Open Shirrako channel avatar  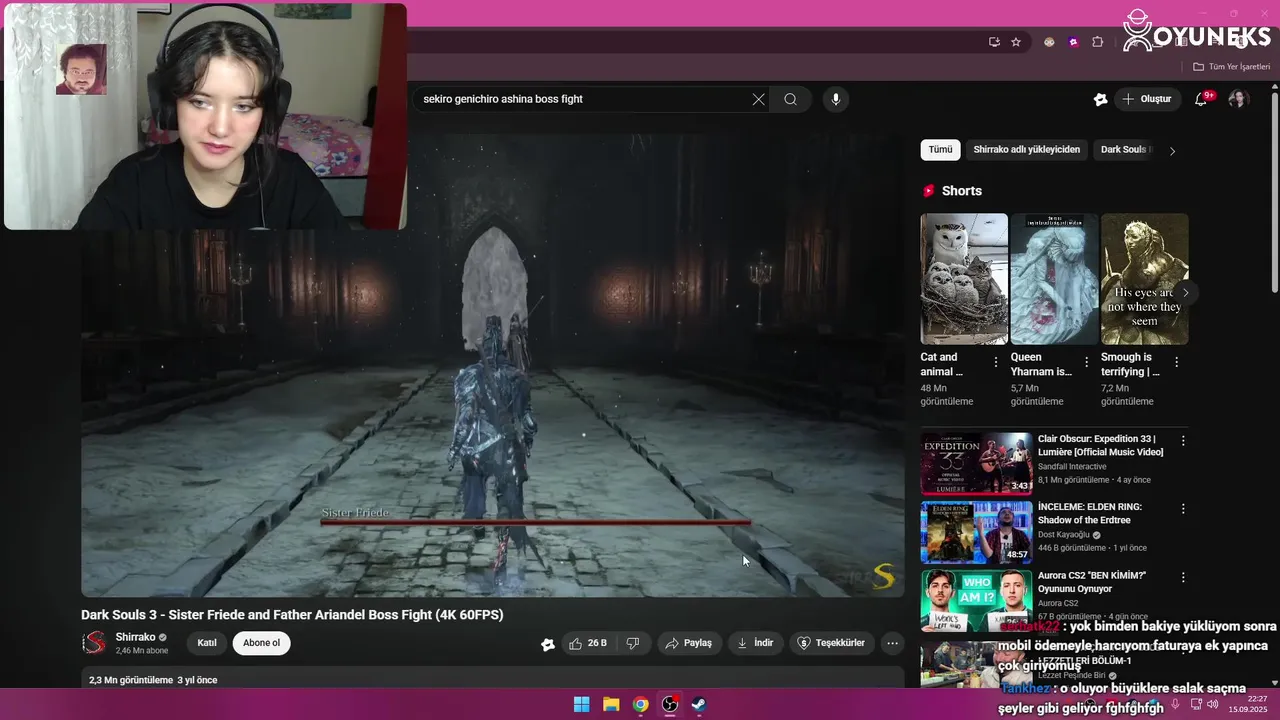point(94,643)
